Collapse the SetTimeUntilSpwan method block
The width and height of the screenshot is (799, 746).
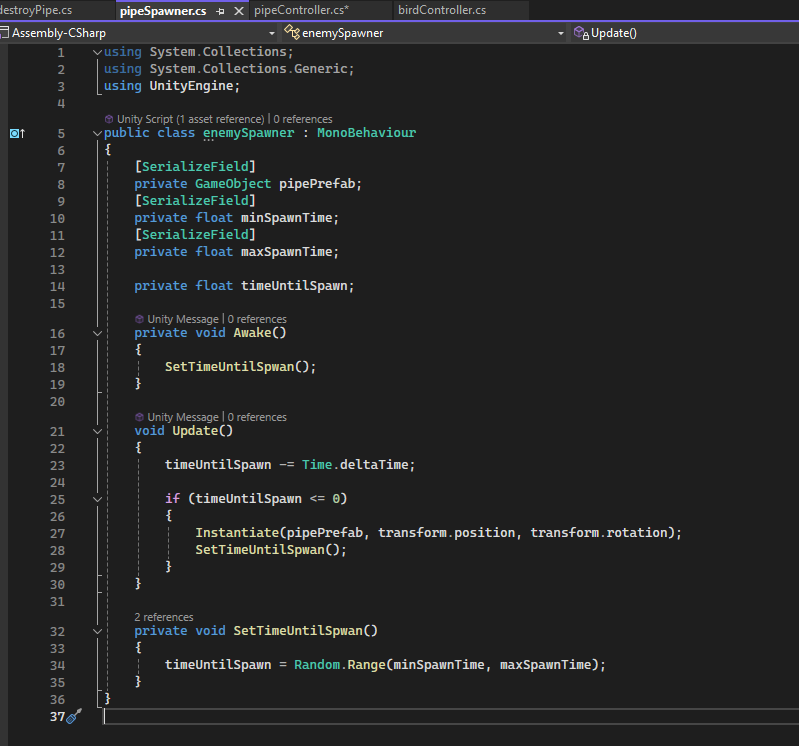coord(97,631)
